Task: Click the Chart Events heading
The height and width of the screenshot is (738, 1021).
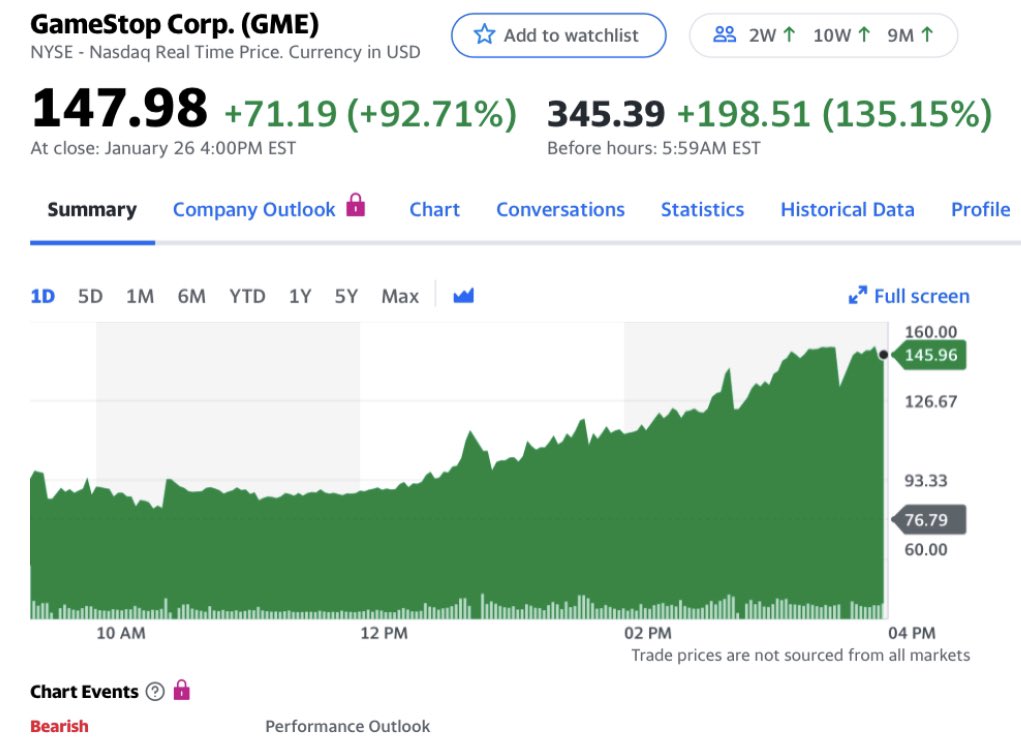Action: [x=84, y=691]
